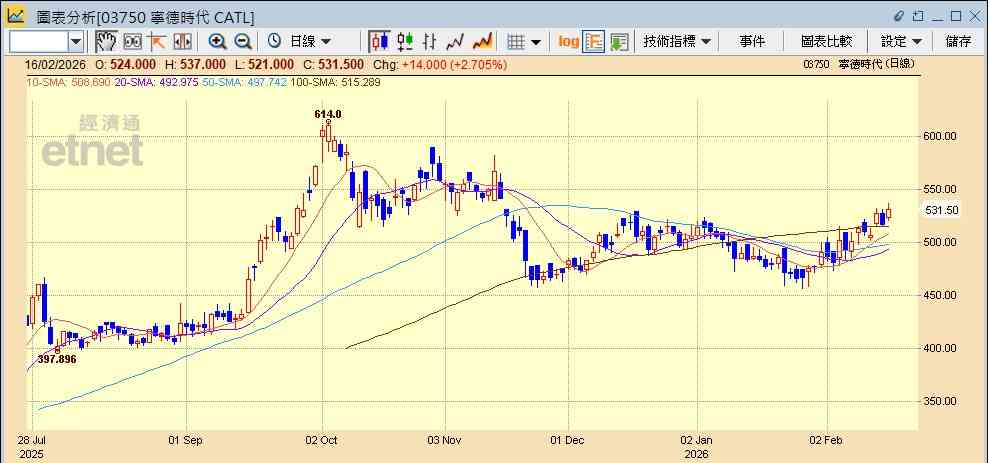990x463 pixels.
Task: Click the 100-SMA indicator label
Action: point(335,82)
